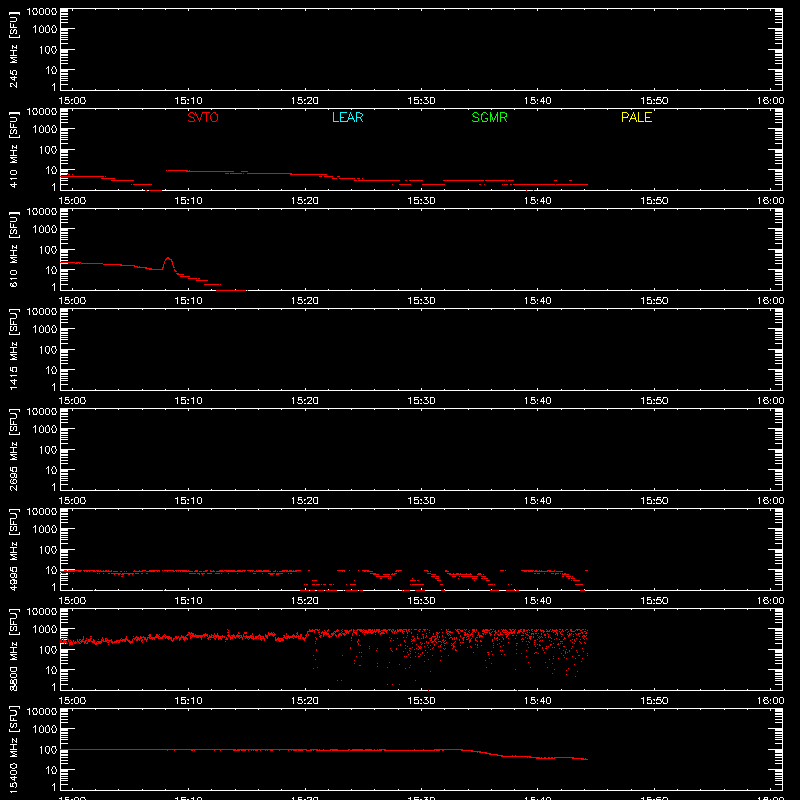Click the 100 tick on the 610 MHz axis
The image size is (800, 800).
(48, 249)
